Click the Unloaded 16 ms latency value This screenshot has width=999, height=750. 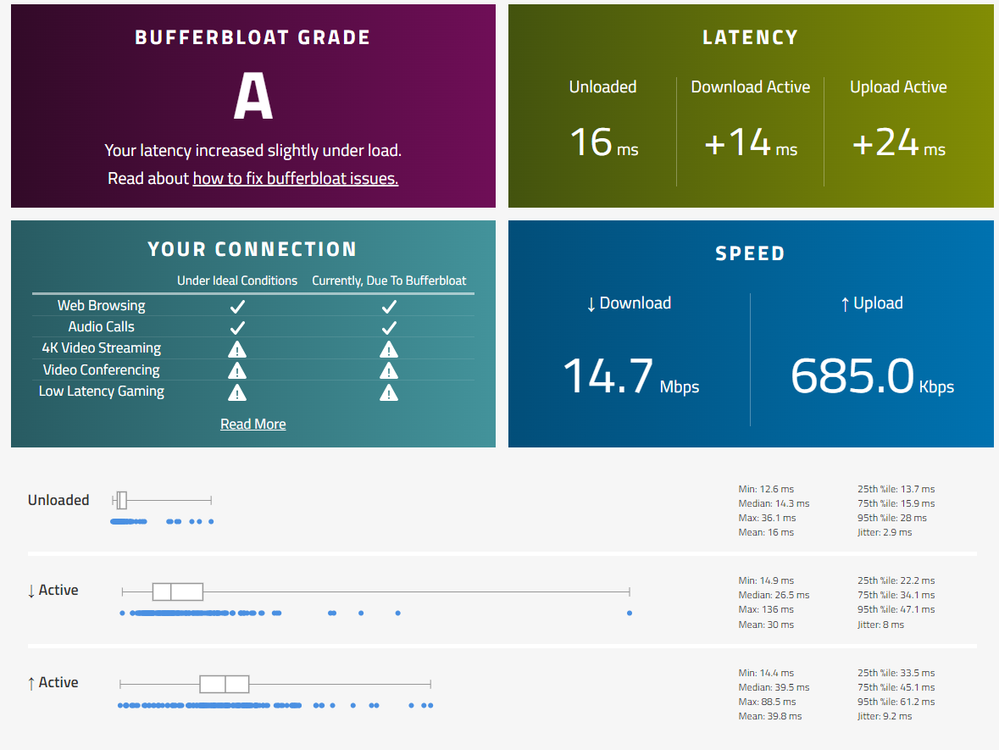[603, 143]
